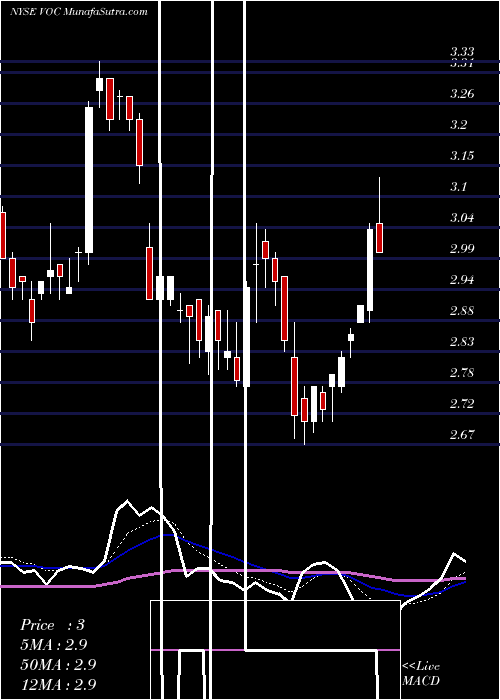Select the 2.88 price level label
Viewport: 500px width, 700px height.
(x=462, y=311)
